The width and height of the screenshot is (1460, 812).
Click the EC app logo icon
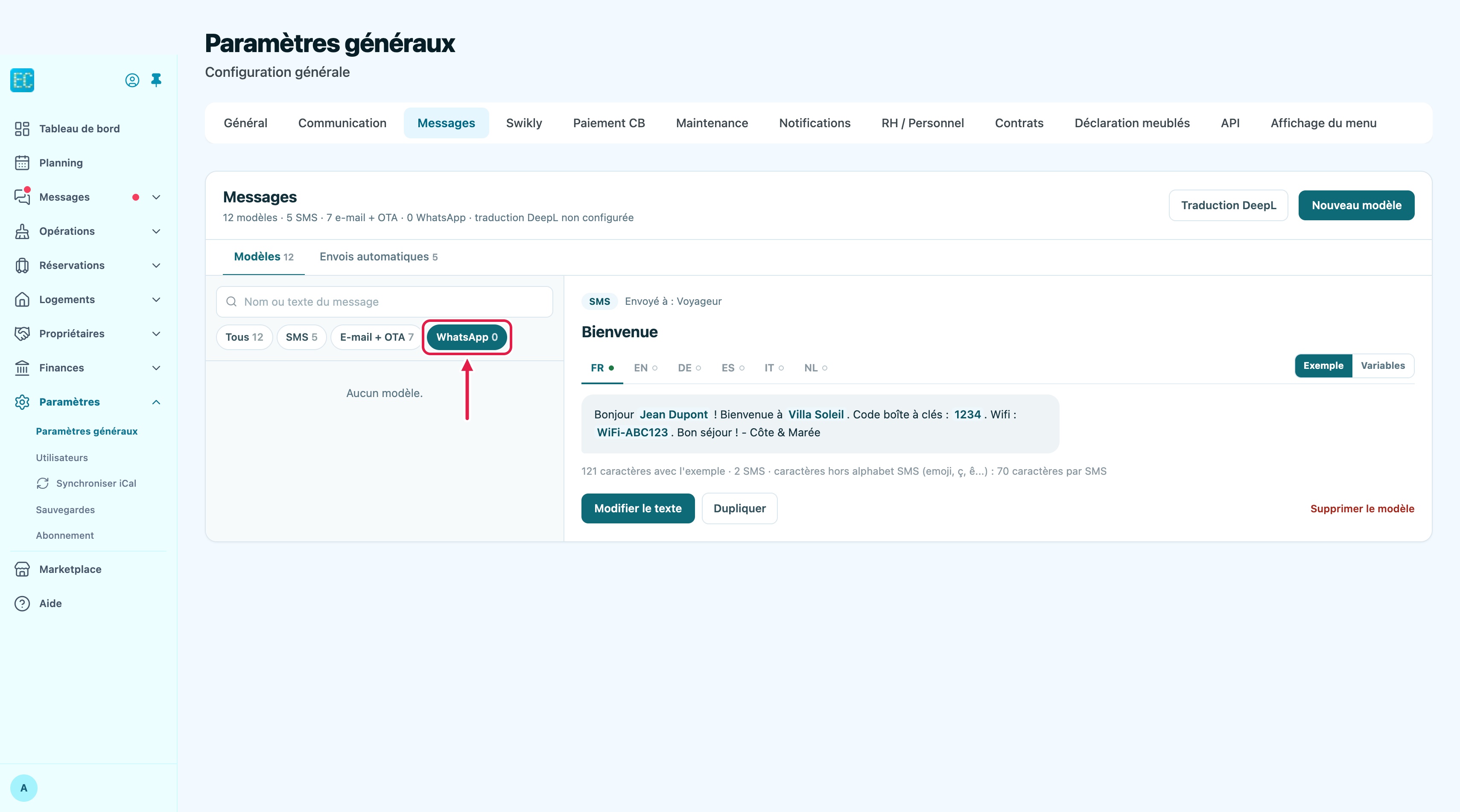(x=22, y=80)
